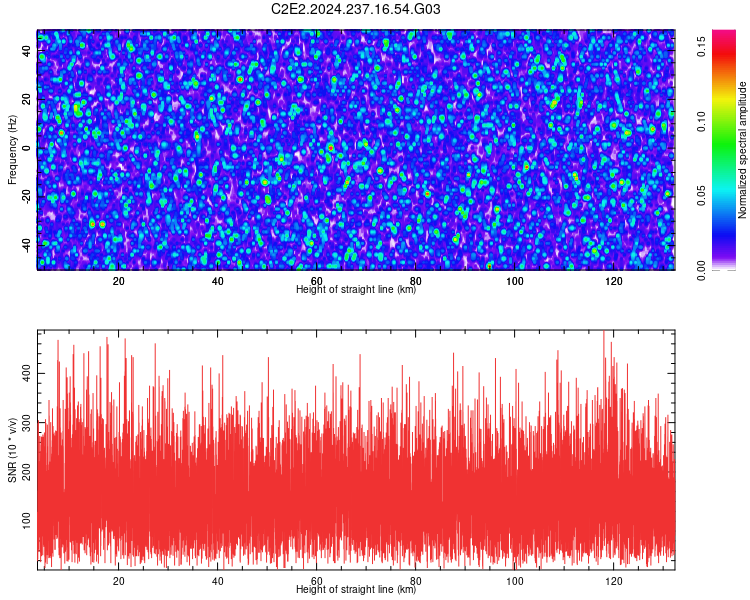
Task: Click the 100 tick on SNR axis
Action: (x=26, y=521)
